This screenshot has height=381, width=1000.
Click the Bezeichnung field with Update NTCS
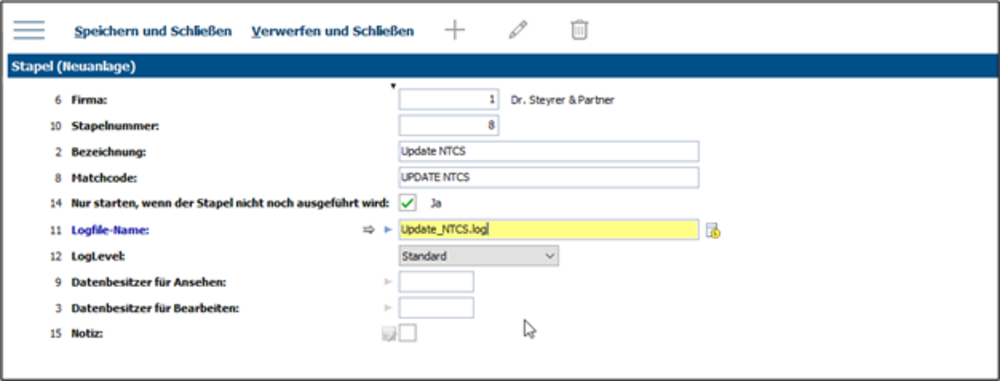pos(548,151)
